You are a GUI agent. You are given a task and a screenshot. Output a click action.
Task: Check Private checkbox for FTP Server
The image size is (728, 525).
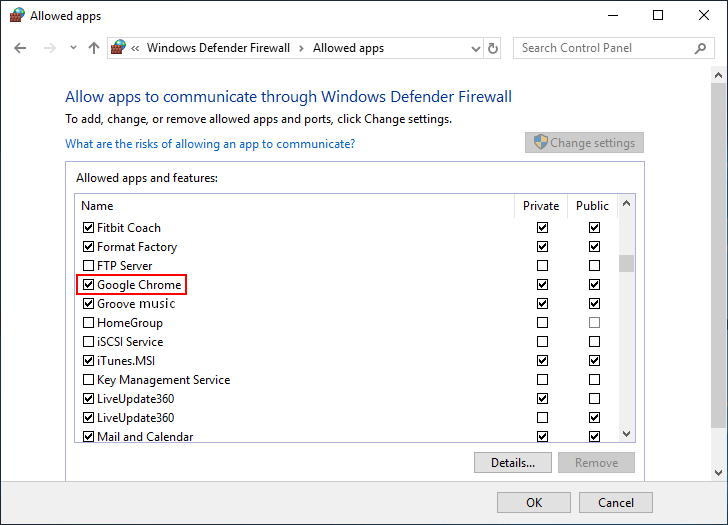[542, 266]
